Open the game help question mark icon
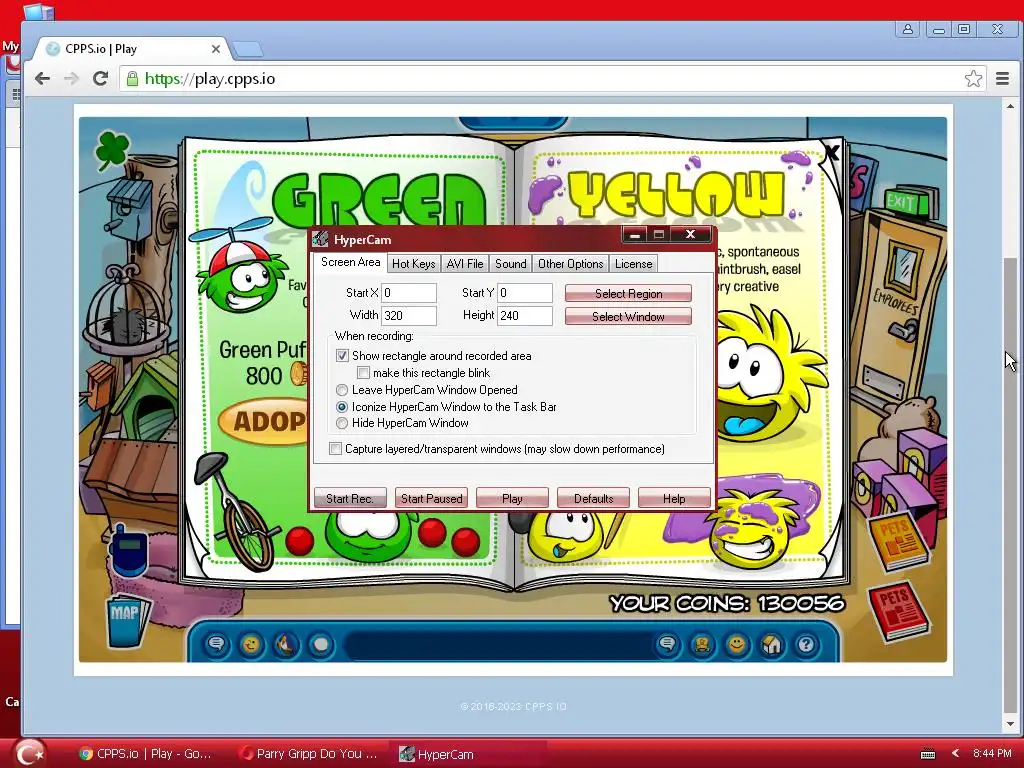This screenshot has width=1024, height=768. coord(806,645)
